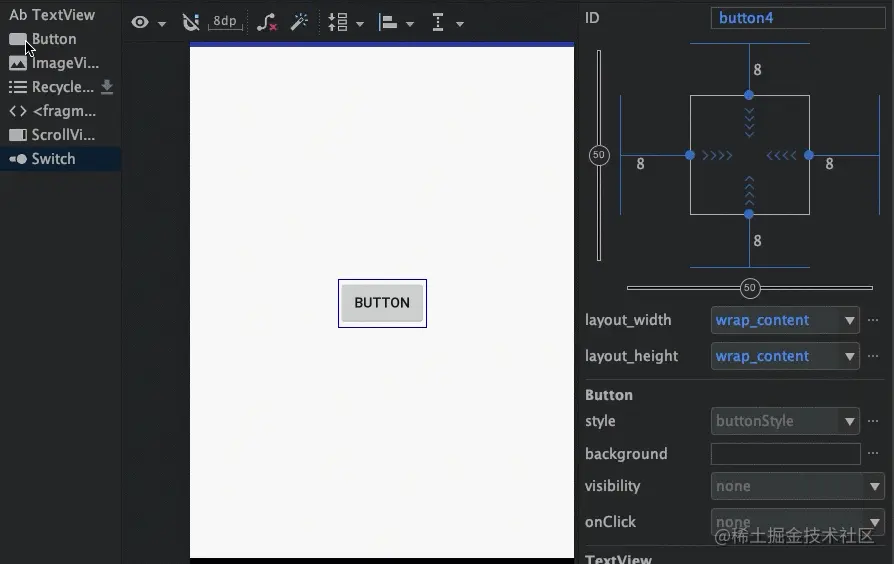
Task: Open the view options dropdown arrow
Action: (x=162, y=24)
